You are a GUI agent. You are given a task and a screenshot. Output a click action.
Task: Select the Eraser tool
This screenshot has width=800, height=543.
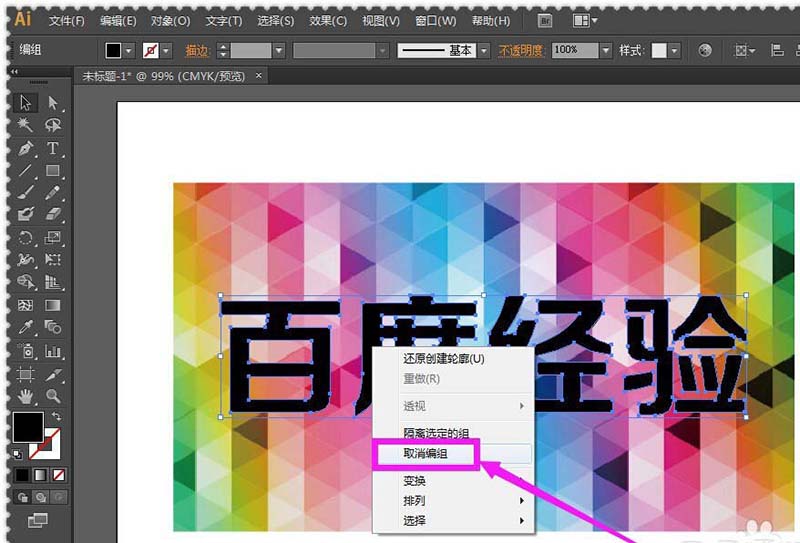click(53, 214)
